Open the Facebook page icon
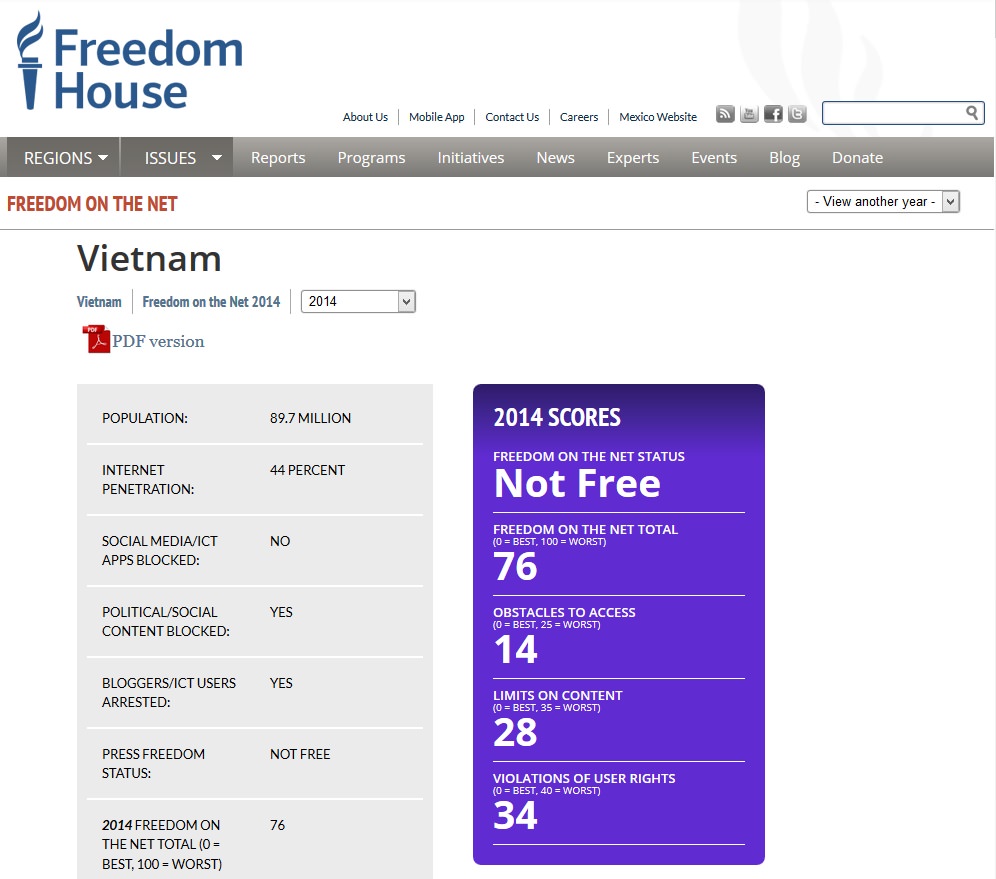The height and width of the screenshot is (879, 996). click(773, 114)
